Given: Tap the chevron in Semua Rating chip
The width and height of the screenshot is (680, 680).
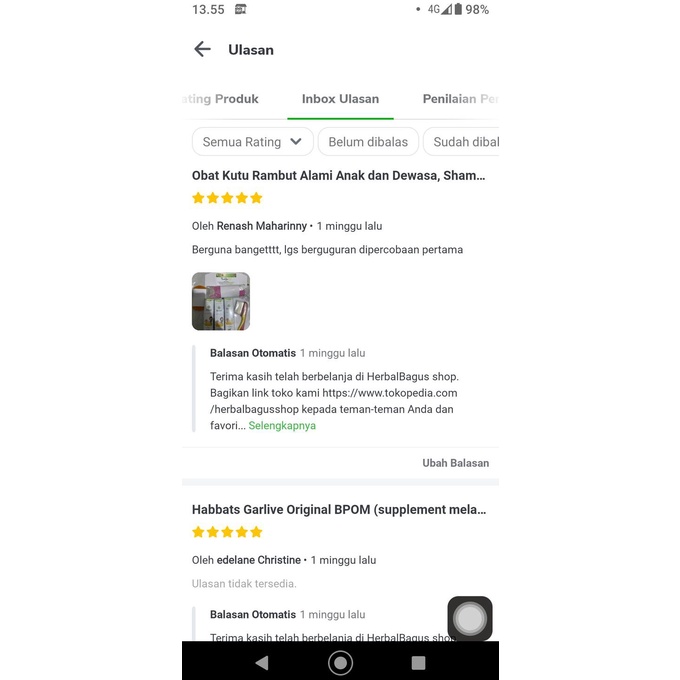Looking at the screenshot, I should [296, 141].
